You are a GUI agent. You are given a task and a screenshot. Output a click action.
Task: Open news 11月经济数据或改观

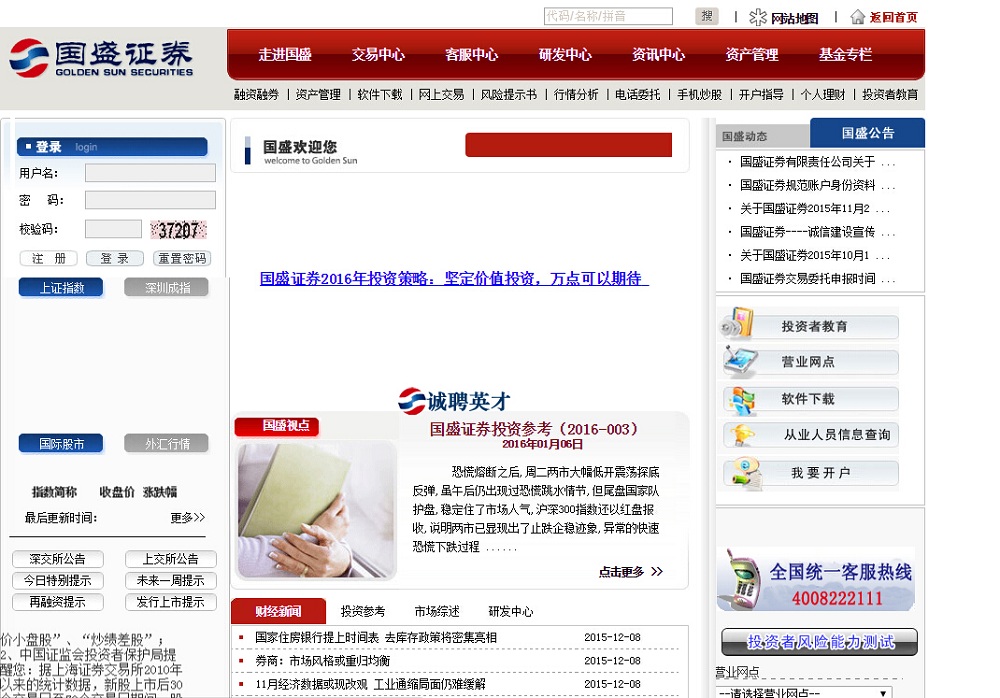pyautogui.click(x=371, y=684)
